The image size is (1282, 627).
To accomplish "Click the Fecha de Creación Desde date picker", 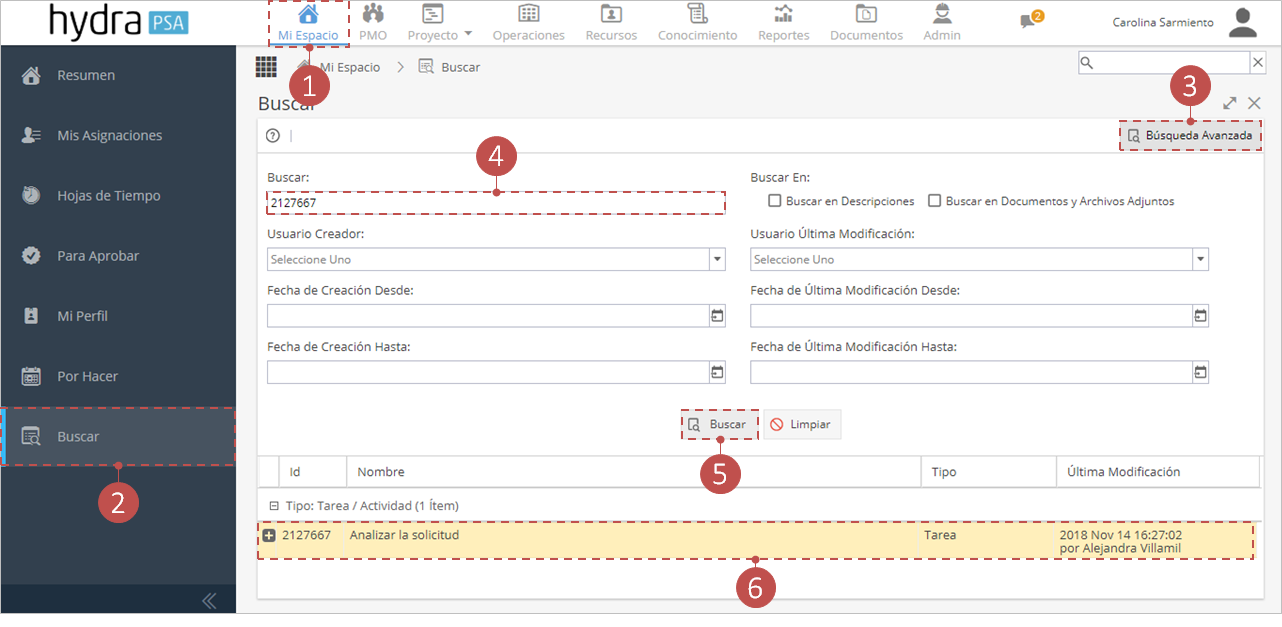I will click(x=717, y=315).
